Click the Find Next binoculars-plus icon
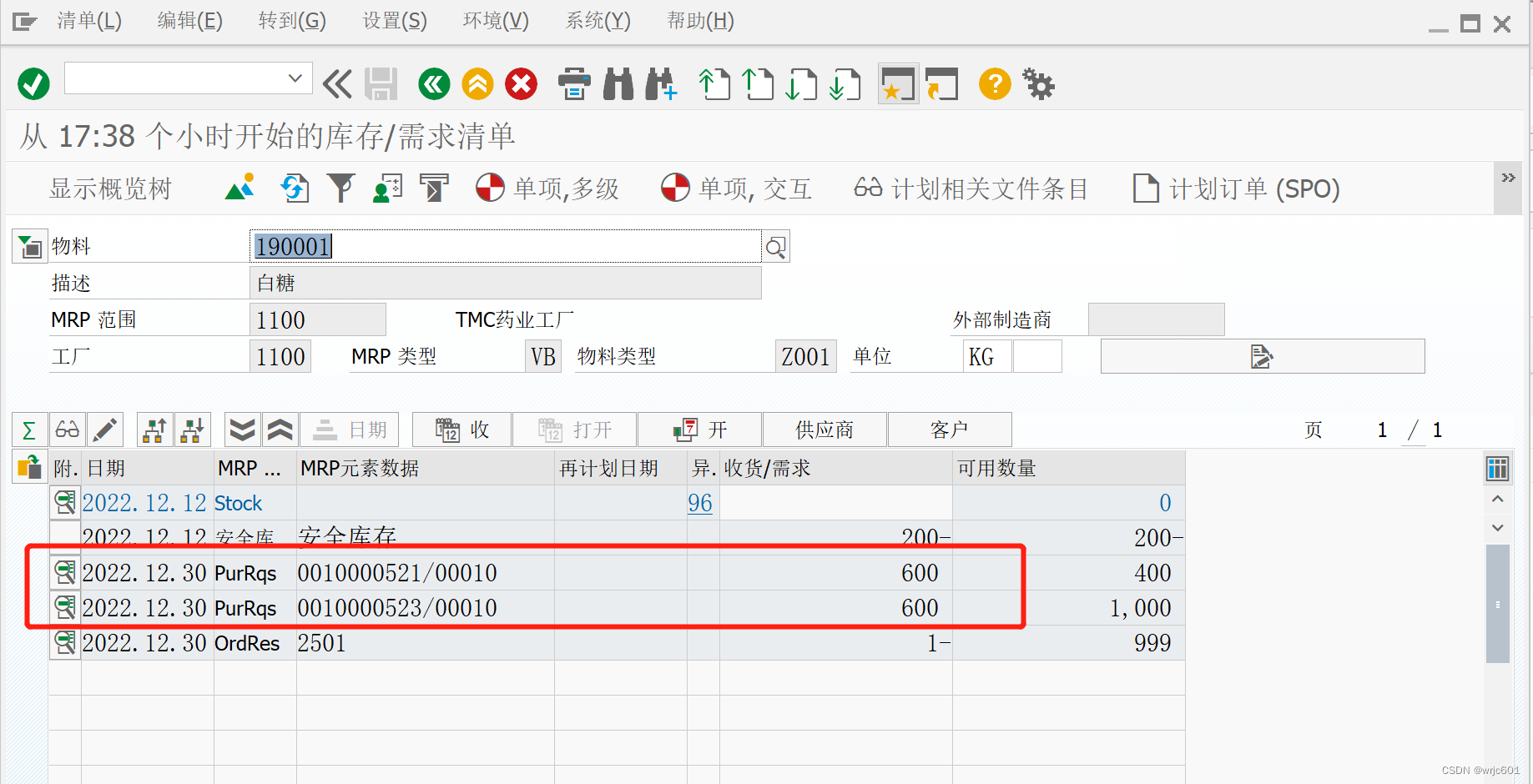The image size is (1533, 784). pos(661,84)
